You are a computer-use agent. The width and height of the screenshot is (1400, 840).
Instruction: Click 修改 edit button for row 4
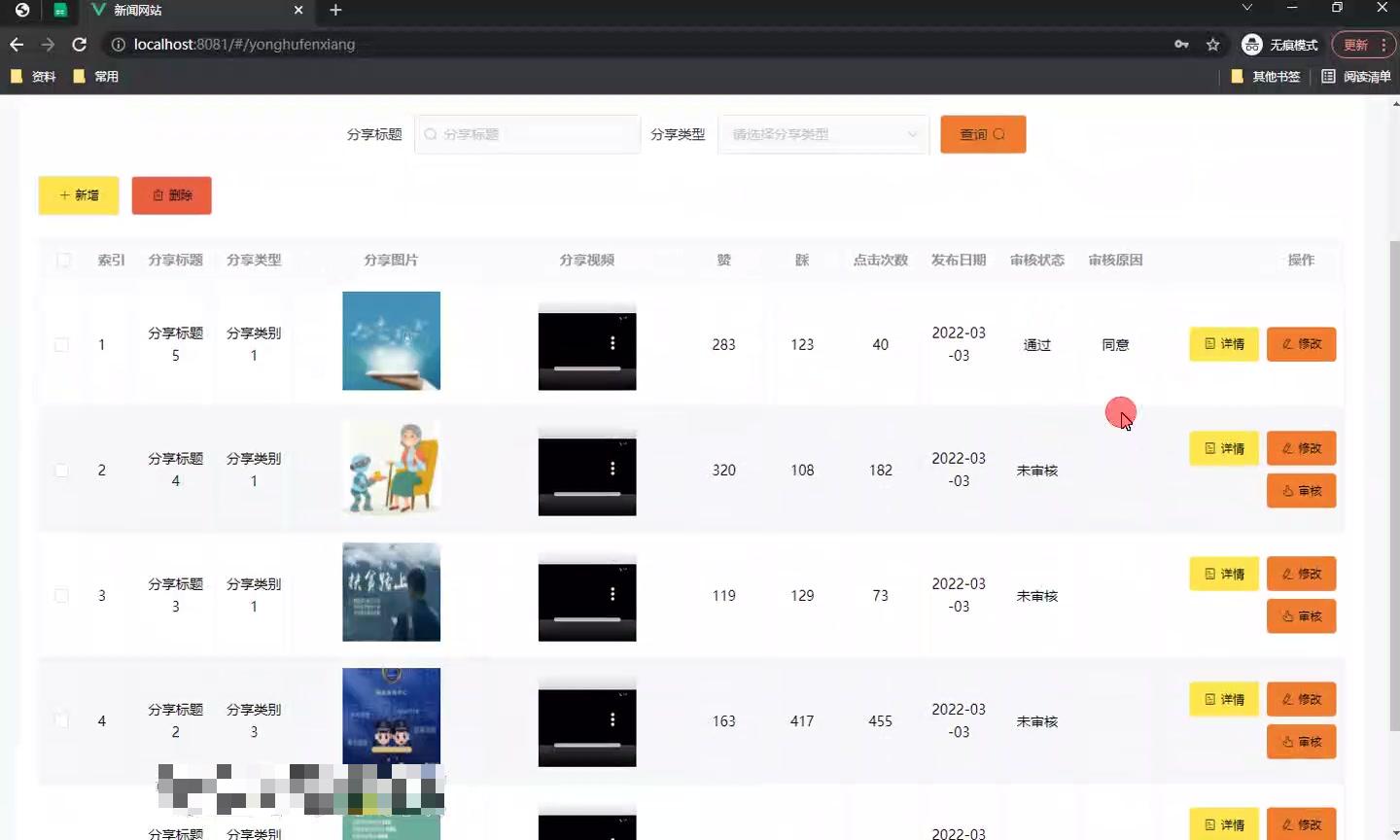[x=1301, y=699]
